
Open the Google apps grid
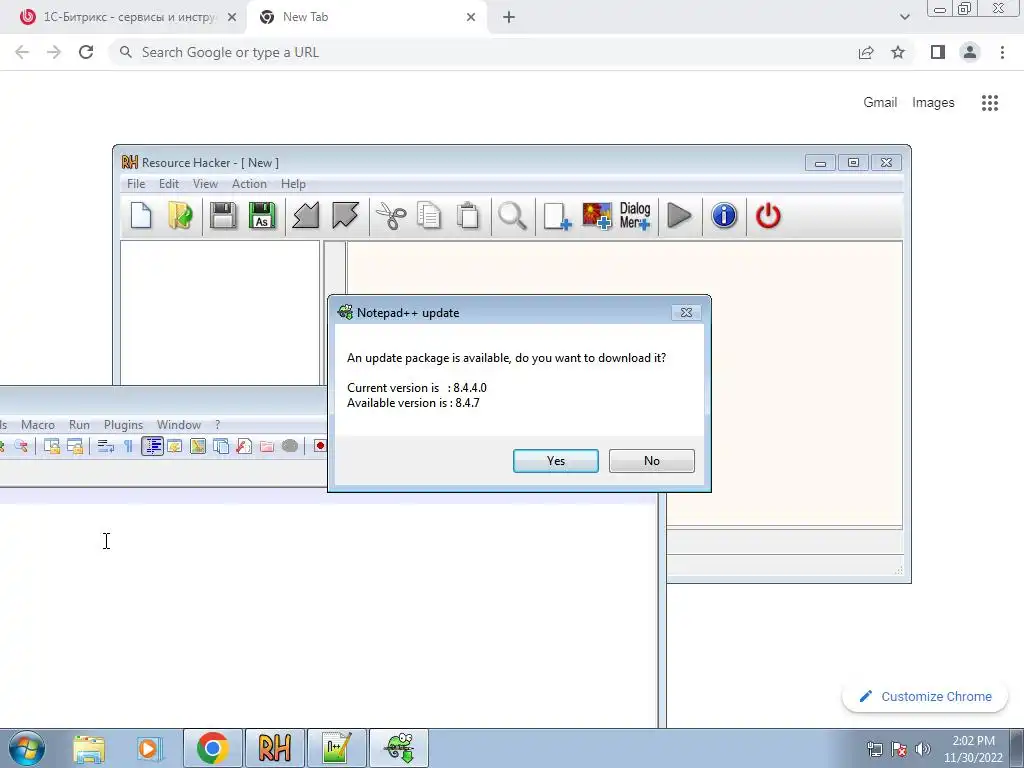(989, 103)
